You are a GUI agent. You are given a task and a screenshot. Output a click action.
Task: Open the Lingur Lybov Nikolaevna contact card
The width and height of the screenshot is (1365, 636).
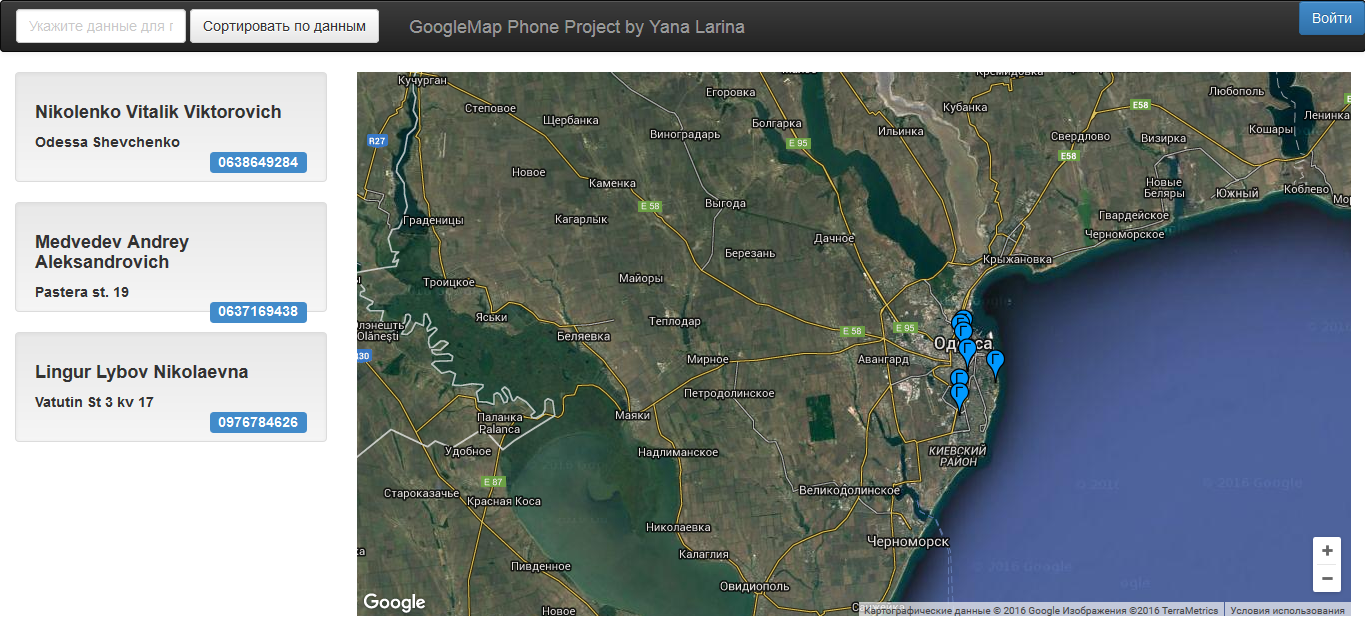pyautogui.click(x=171, y=387)
